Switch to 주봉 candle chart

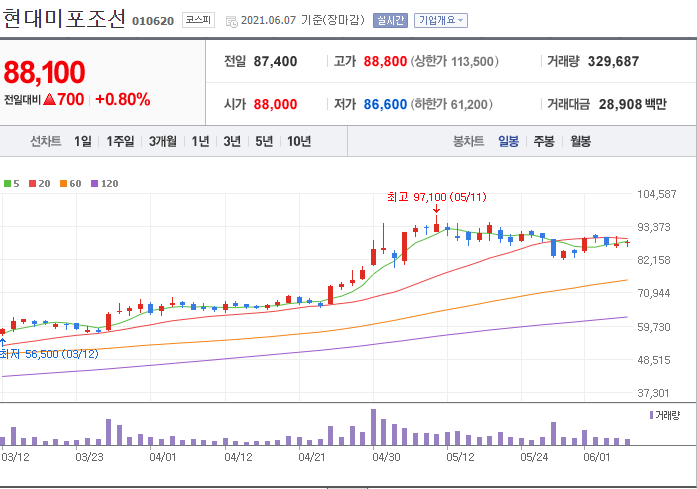(544, 141)
